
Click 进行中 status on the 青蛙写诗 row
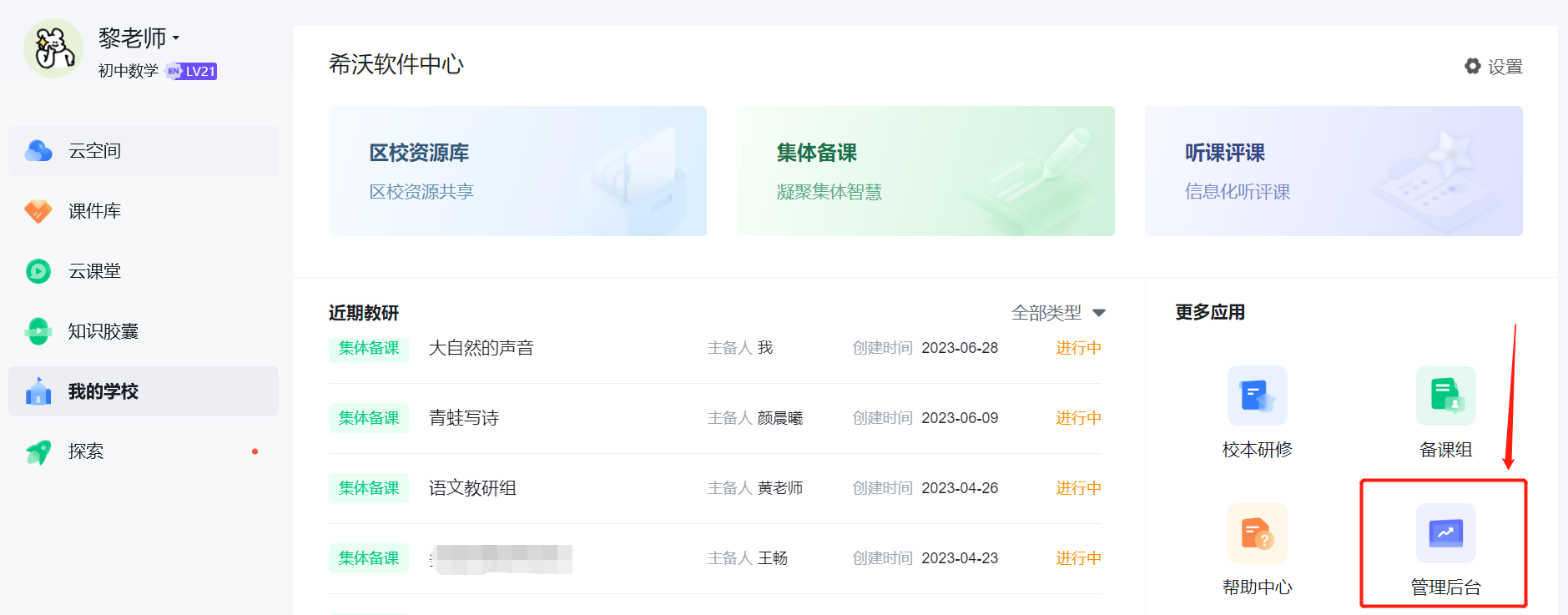pyautogui.click(x=1078, y=418)
